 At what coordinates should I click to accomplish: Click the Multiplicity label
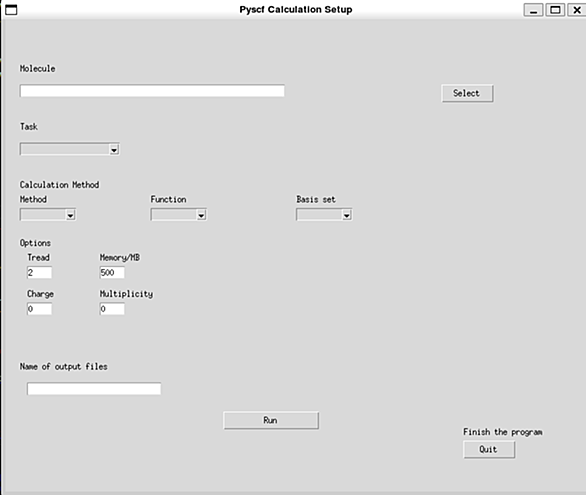pyautogui.click(x=126, y=294)
